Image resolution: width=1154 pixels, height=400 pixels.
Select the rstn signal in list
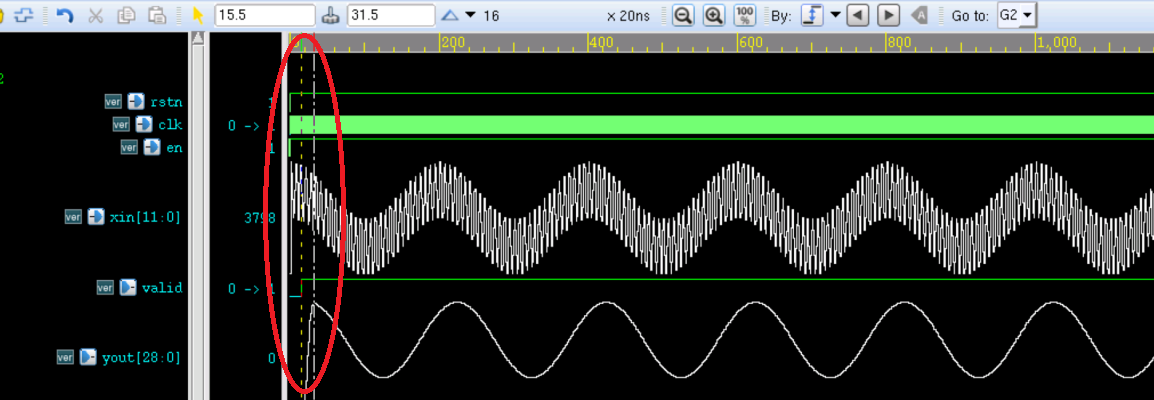pos(166,102)
